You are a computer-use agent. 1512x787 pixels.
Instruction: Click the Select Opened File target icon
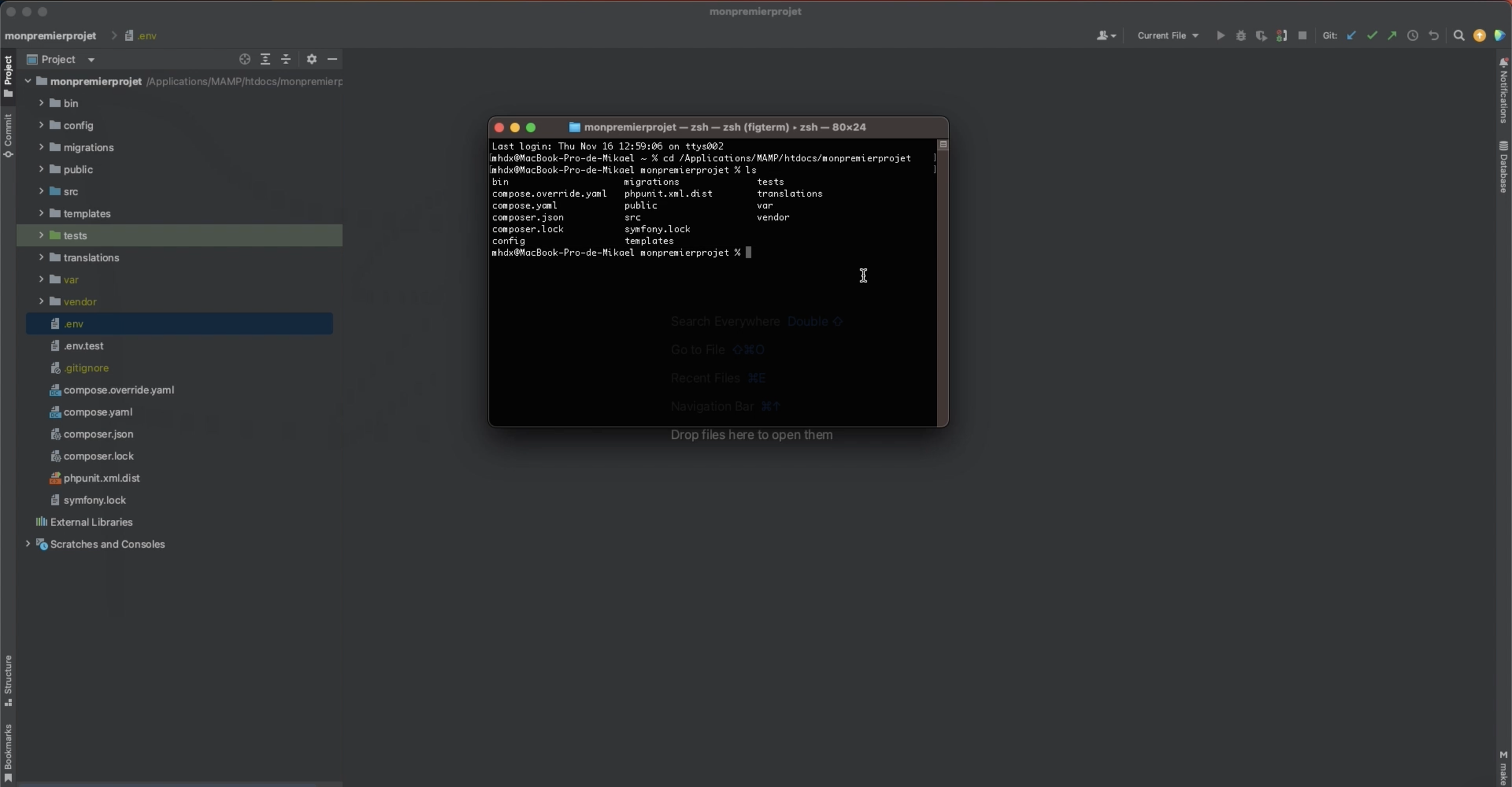click(244, 59)
